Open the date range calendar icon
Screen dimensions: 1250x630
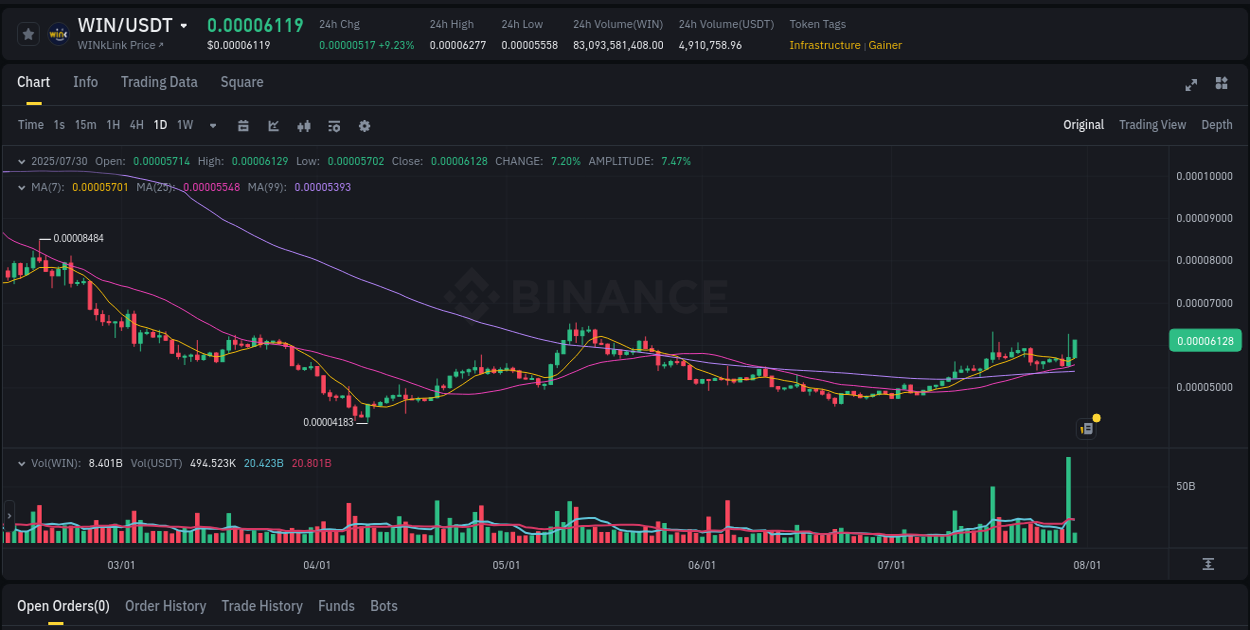tap(244, 126)
